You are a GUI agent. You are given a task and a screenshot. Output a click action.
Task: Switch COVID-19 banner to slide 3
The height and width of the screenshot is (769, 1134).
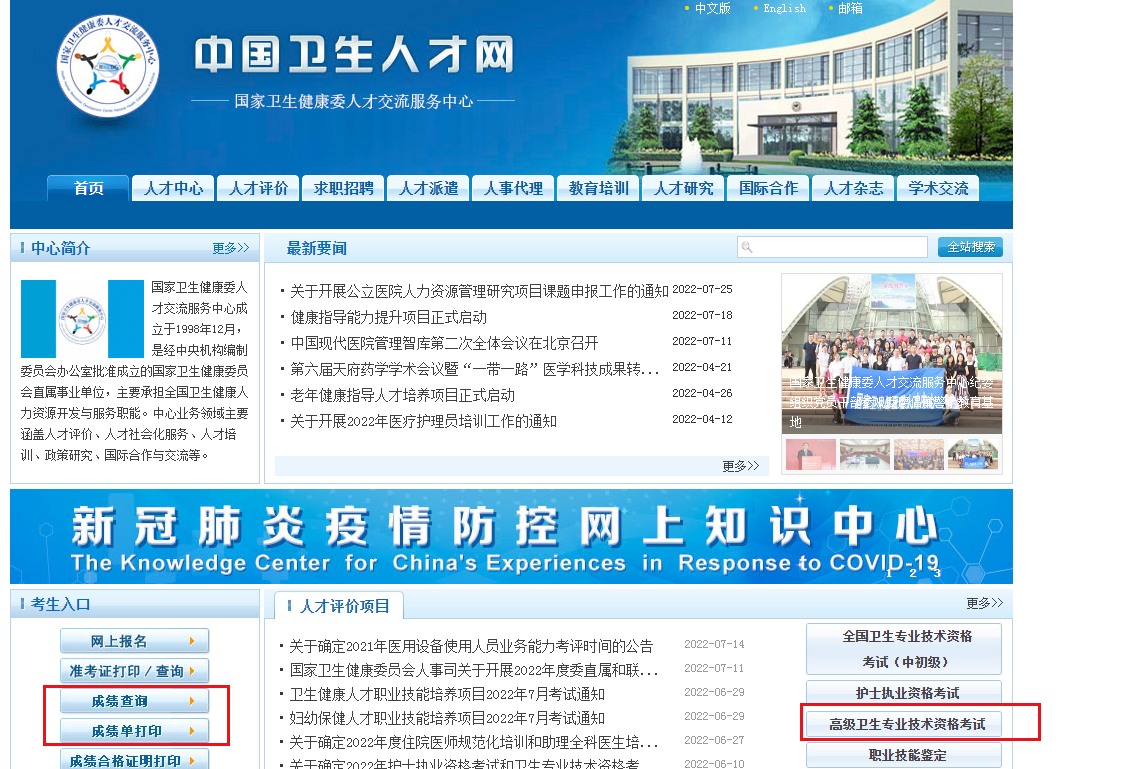tap(937, 572)
